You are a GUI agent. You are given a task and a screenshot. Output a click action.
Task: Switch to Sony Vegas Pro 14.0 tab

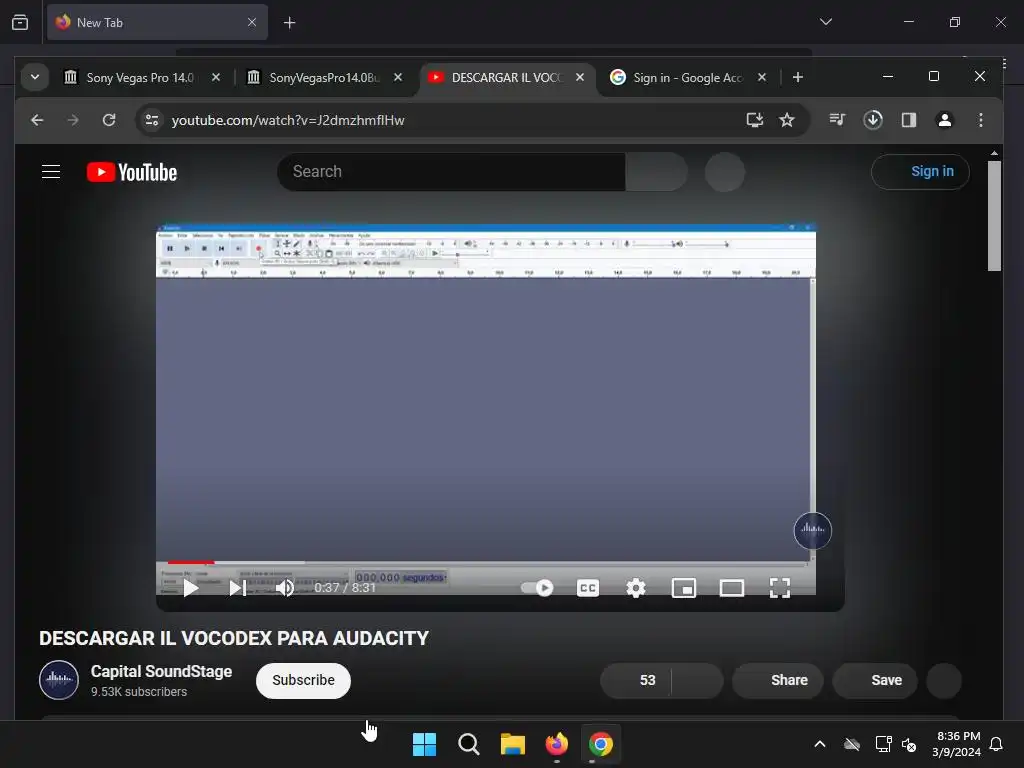coord(142,78)
